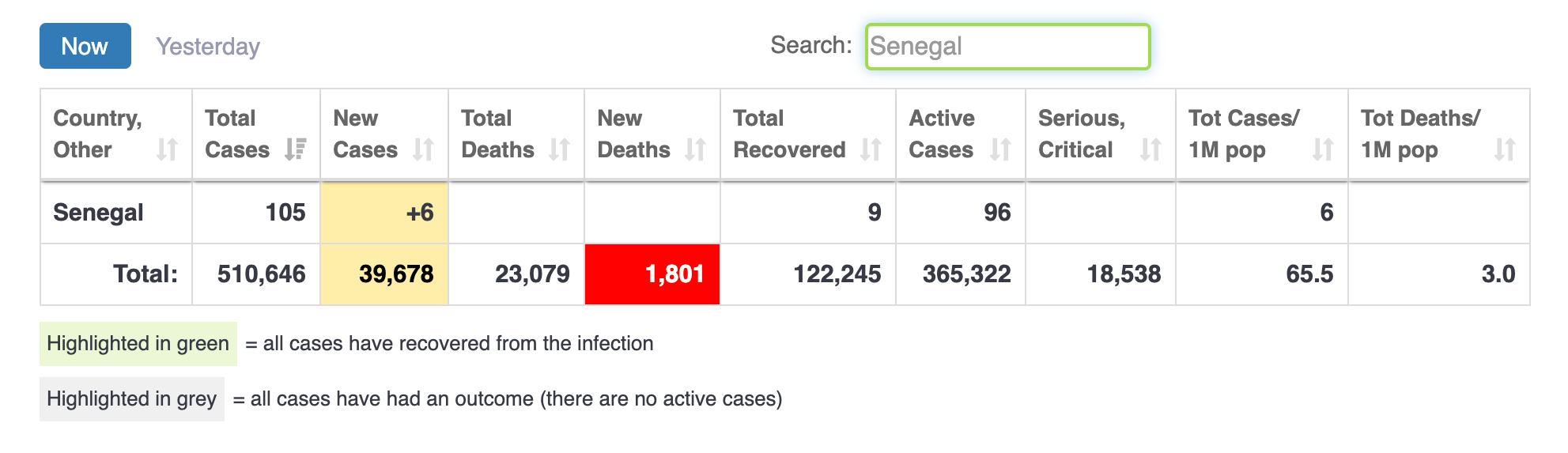The width and height of the screenshot is (1568, 453).
Task: Click the Highlighted in grey legend label
Action: pyautogui.click(x=132, y=399)
